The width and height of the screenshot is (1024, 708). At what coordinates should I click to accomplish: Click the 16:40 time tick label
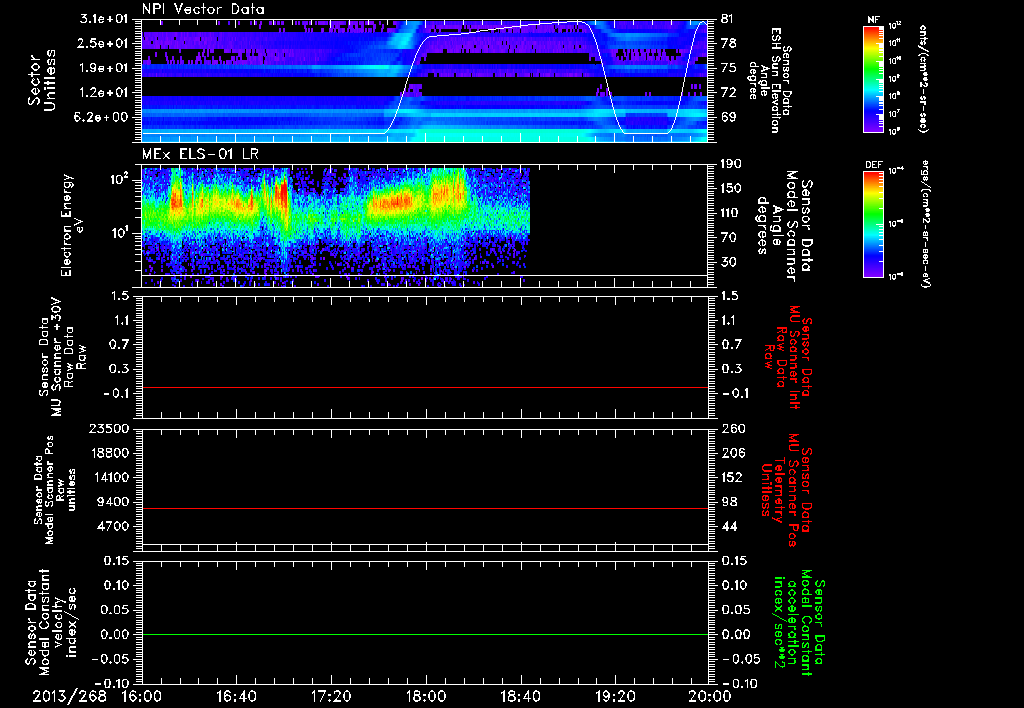pyautogui.click(x=236, y=696)
